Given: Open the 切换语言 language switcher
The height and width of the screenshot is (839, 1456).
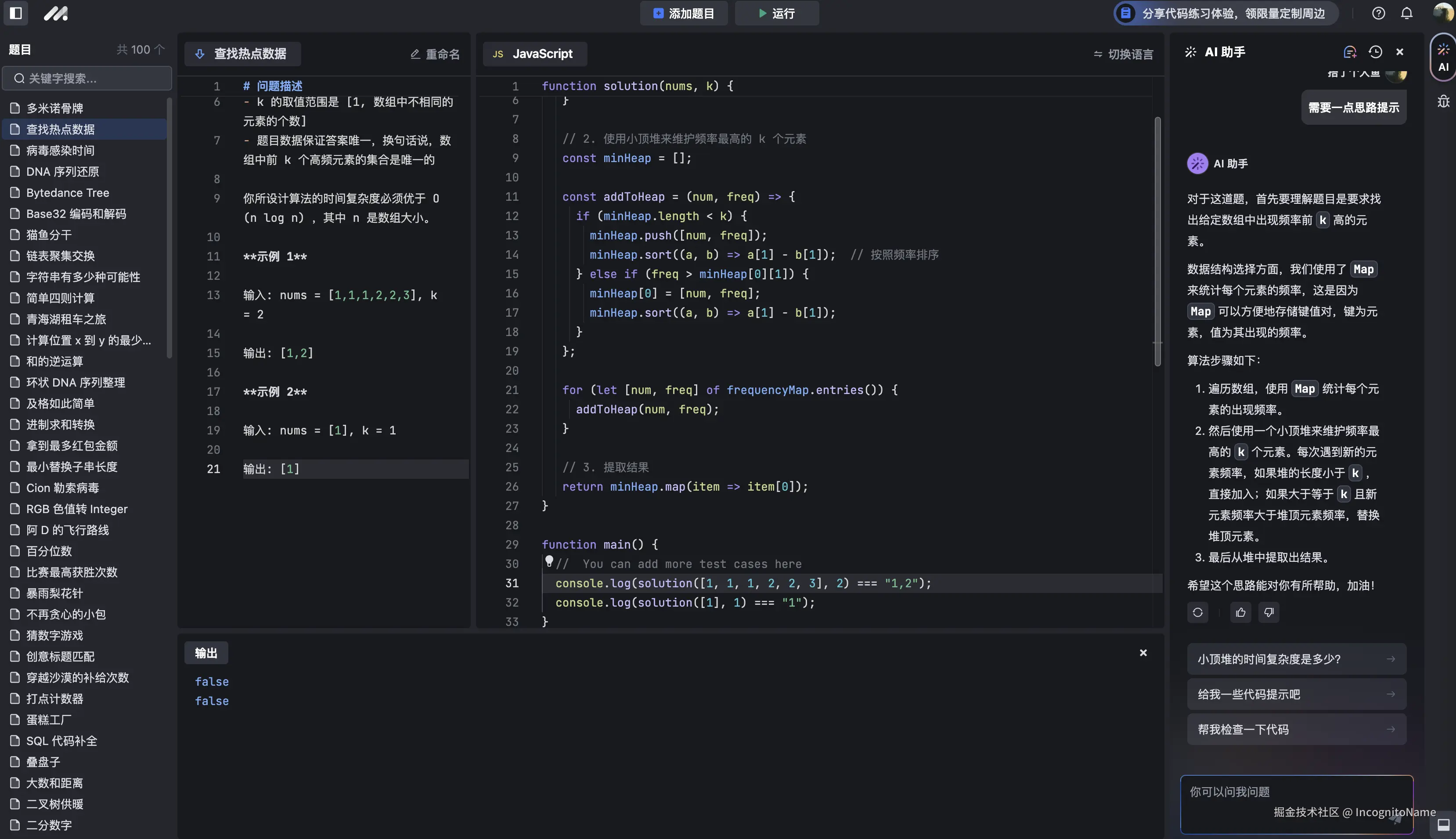Looking at the screenshot, I should pyautogui.click(x=1123, y=54).
